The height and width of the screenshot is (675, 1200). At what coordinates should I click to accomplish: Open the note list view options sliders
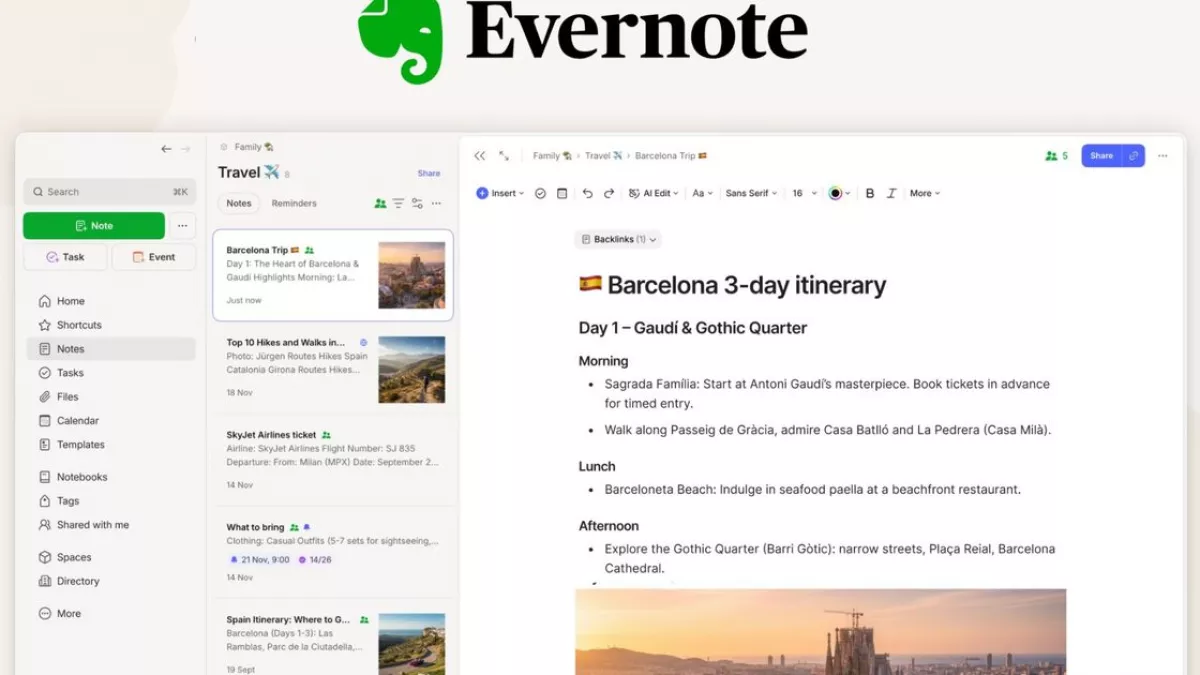[x=417, y=203]
